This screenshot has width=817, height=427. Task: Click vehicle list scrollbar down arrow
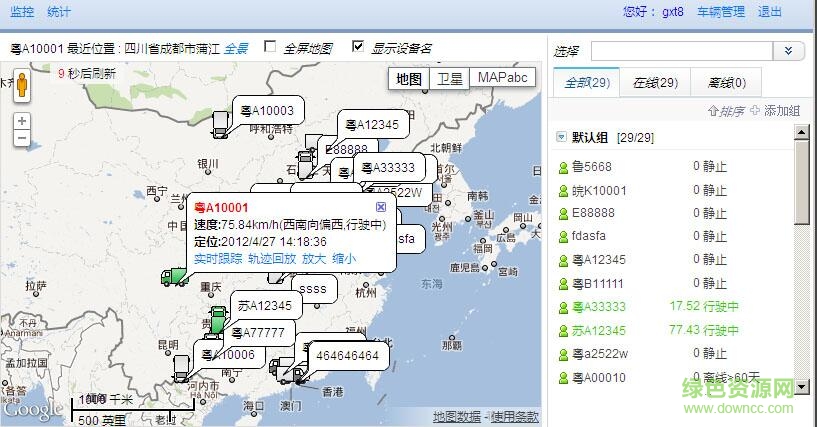pyautogui.click(x=801, y=386)
